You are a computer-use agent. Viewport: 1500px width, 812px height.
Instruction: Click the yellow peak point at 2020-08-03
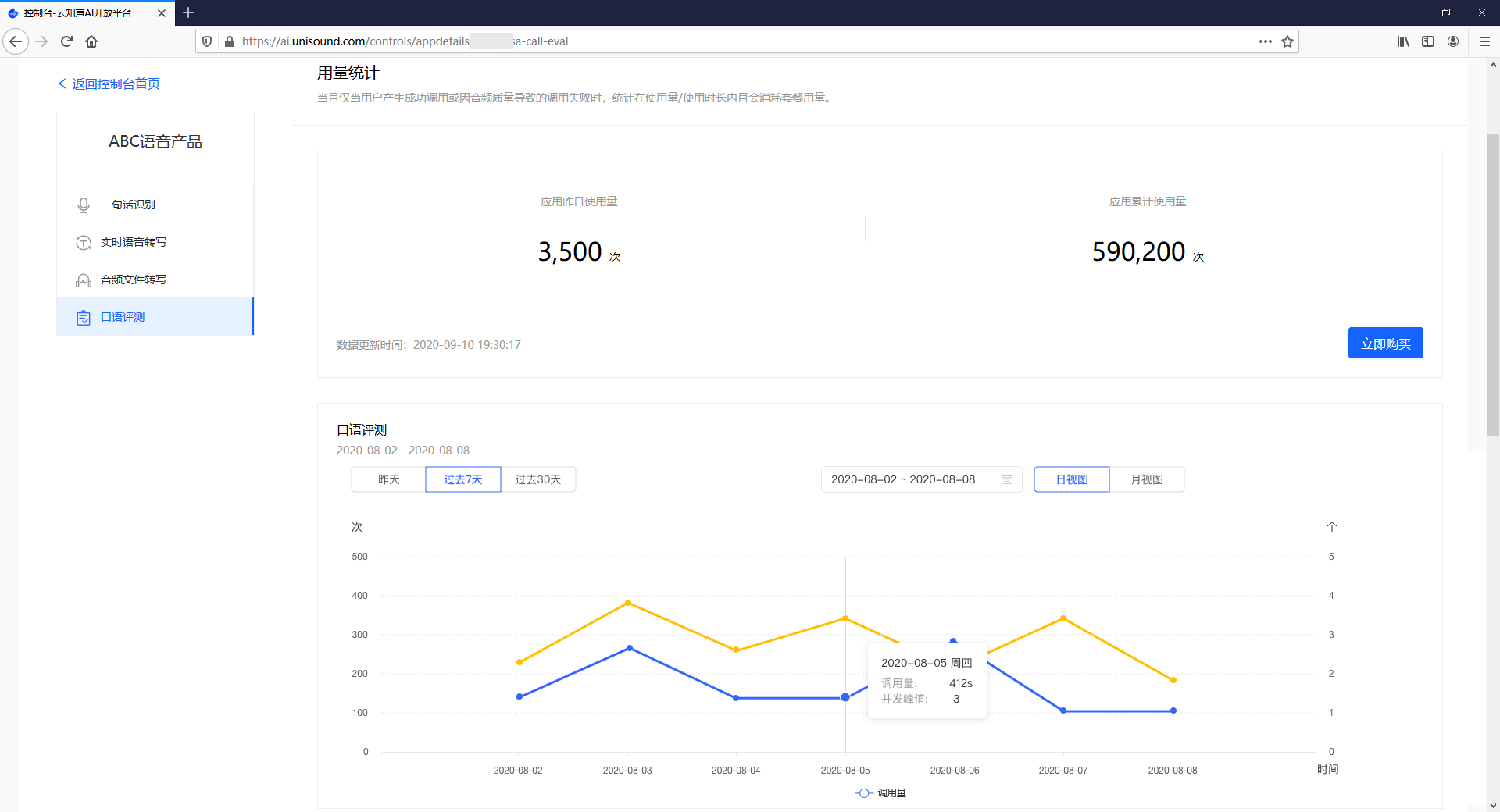(628, 603)
